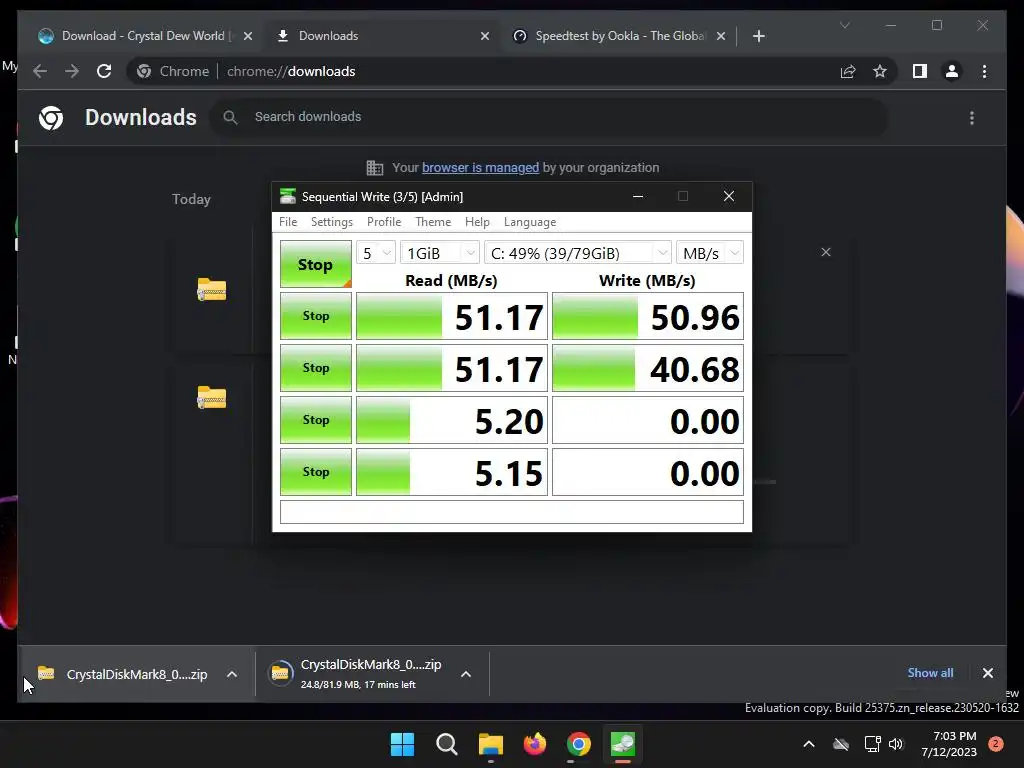Open File Explorer from taskbar
The width and height of the screenshot is (1024, 768).
click(x=490, y=744)
